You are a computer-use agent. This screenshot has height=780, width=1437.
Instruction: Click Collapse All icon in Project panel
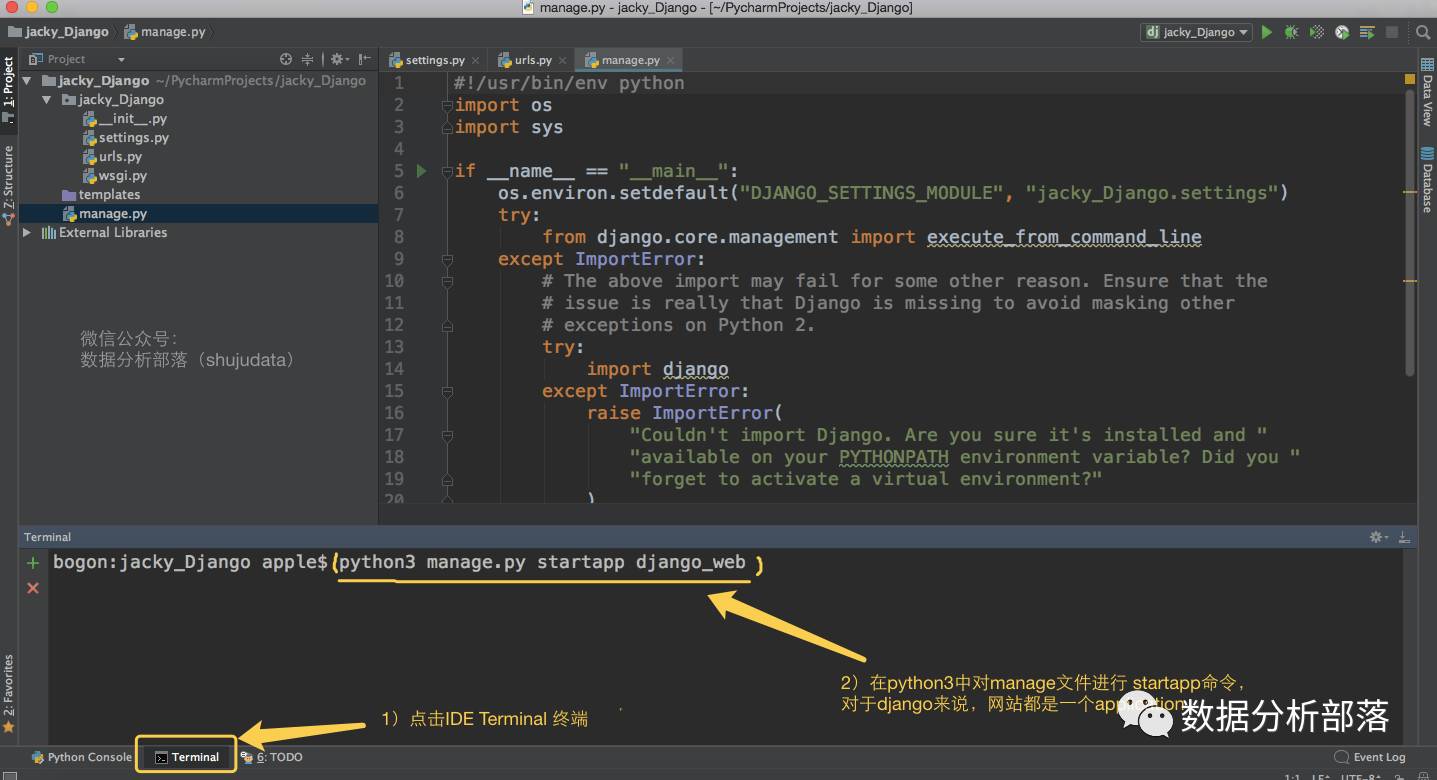click(x=308, y=59)
